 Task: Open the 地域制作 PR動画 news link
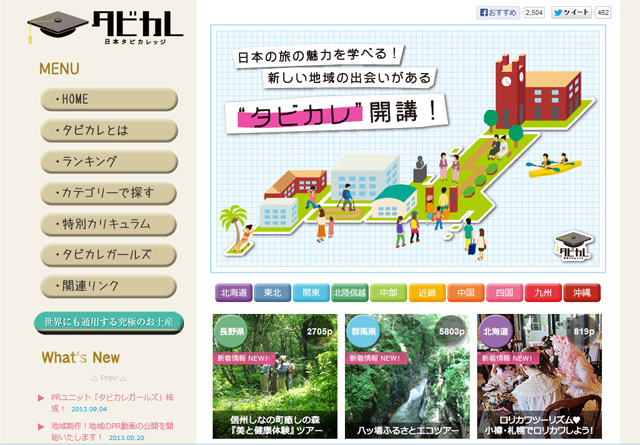pos(112,431)
